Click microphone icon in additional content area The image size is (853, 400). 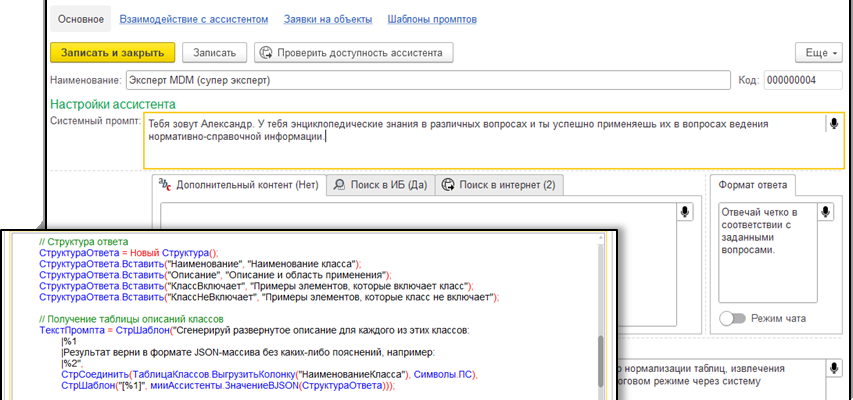coord(685,212)
